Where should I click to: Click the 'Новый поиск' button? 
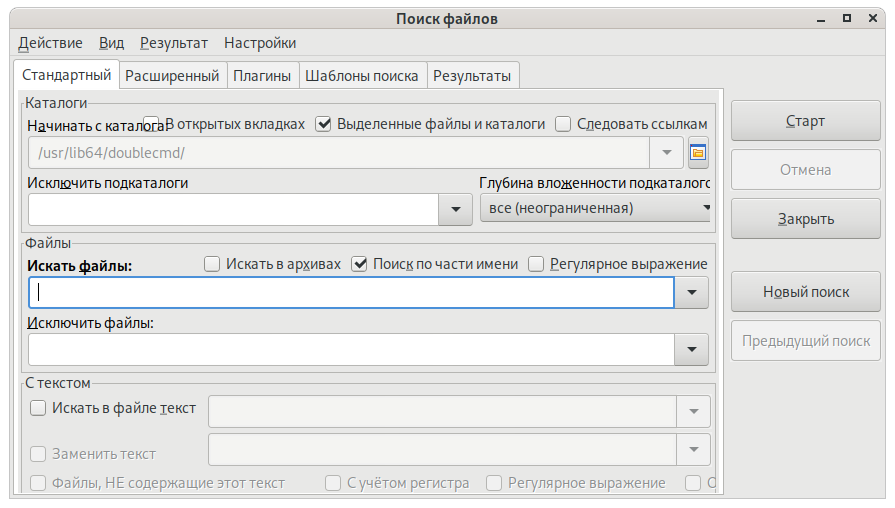coord(806,292)
